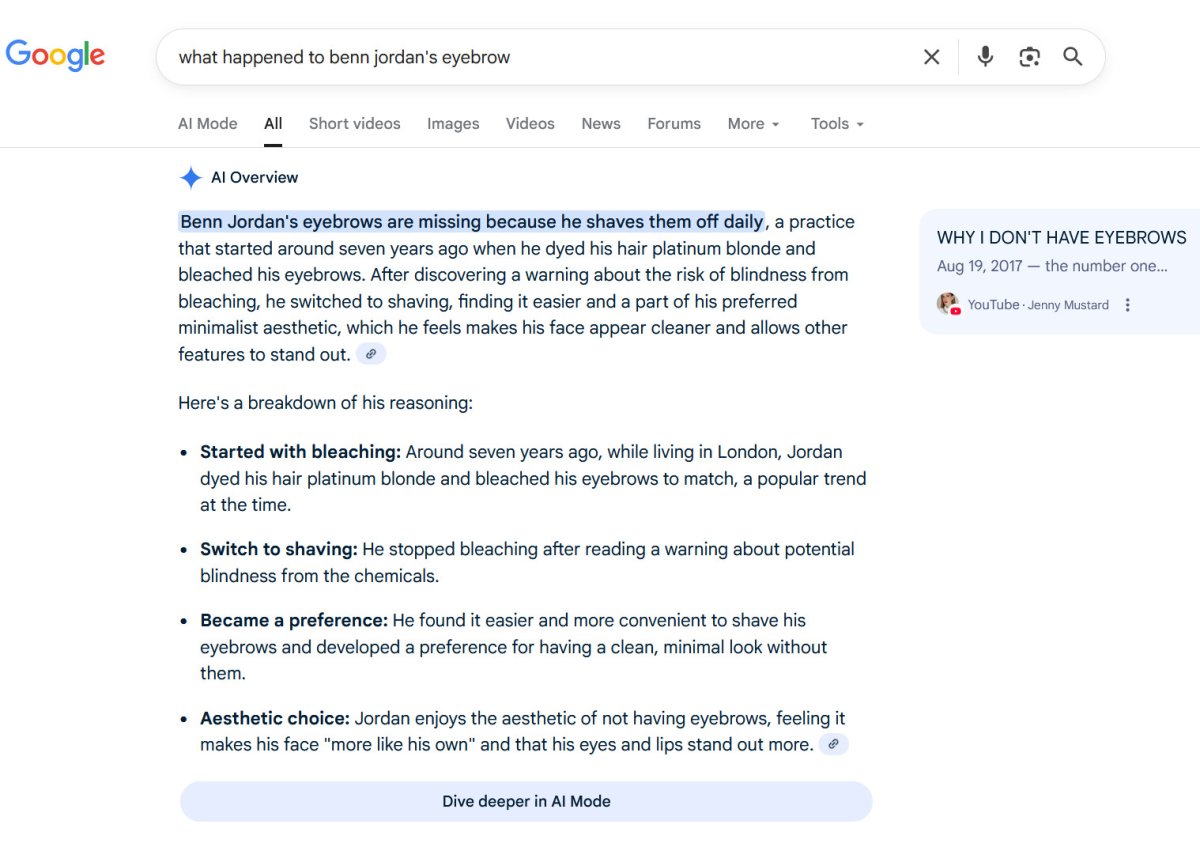Click the Jenny Mustard channel avatar

(x=948, y=304)
